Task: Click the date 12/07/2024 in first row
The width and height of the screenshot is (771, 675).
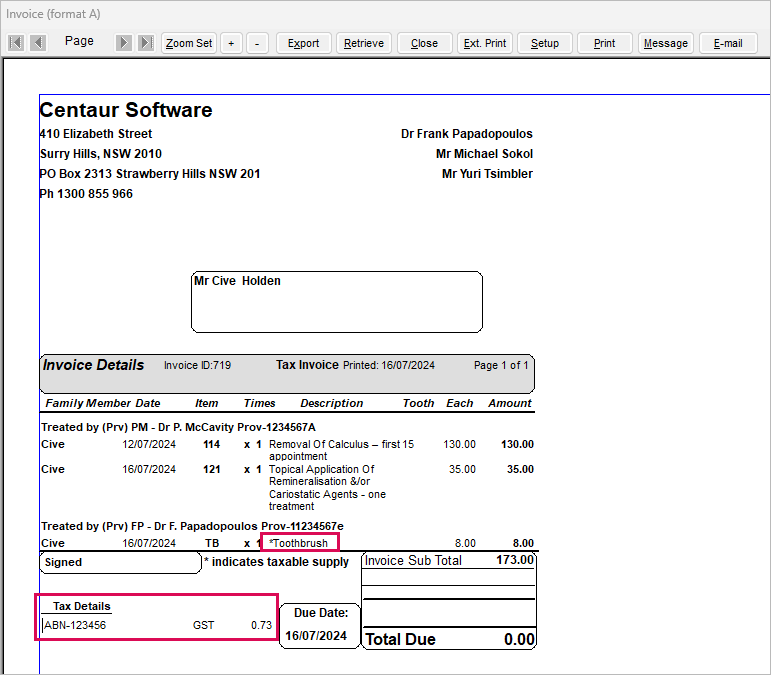Action: pyautogui.click(x=149, y=444)
